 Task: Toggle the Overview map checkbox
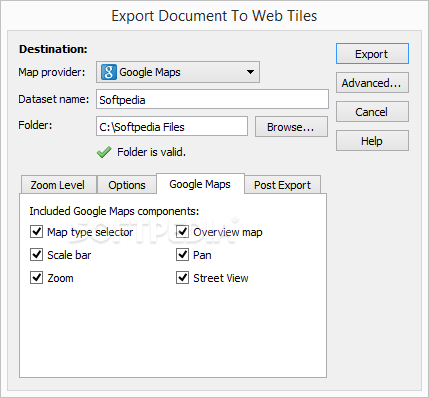182,232
